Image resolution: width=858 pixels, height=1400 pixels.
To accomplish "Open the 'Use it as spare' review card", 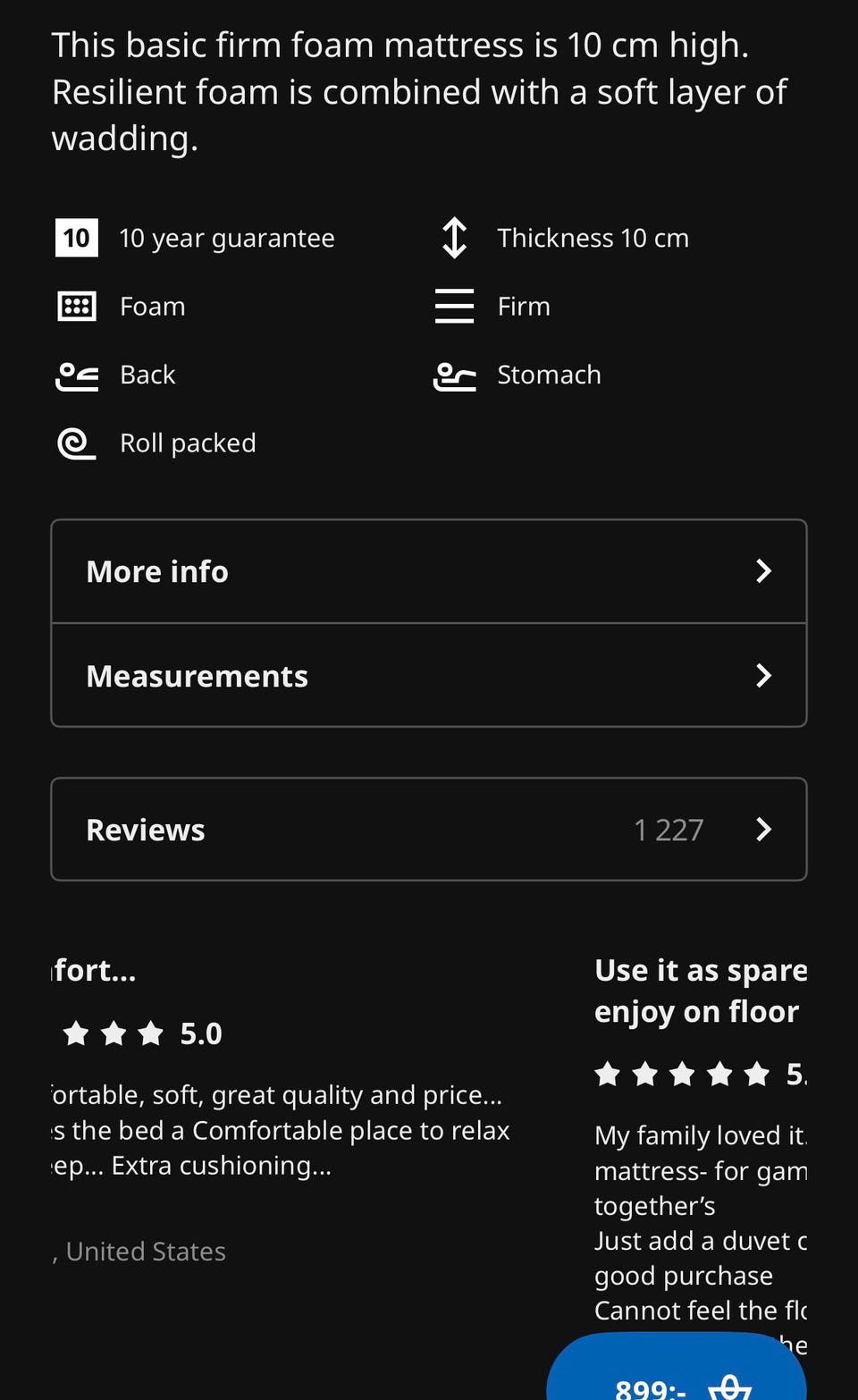I will [x=700, y=991].
